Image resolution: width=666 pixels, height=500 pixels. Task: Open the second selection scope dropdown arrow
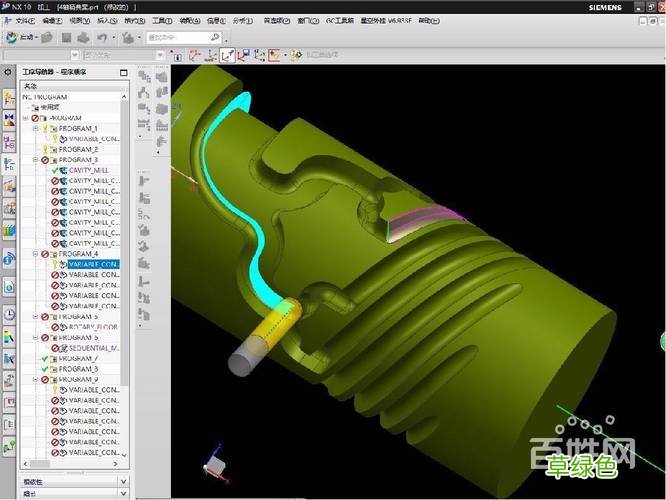tap(160, 55)
